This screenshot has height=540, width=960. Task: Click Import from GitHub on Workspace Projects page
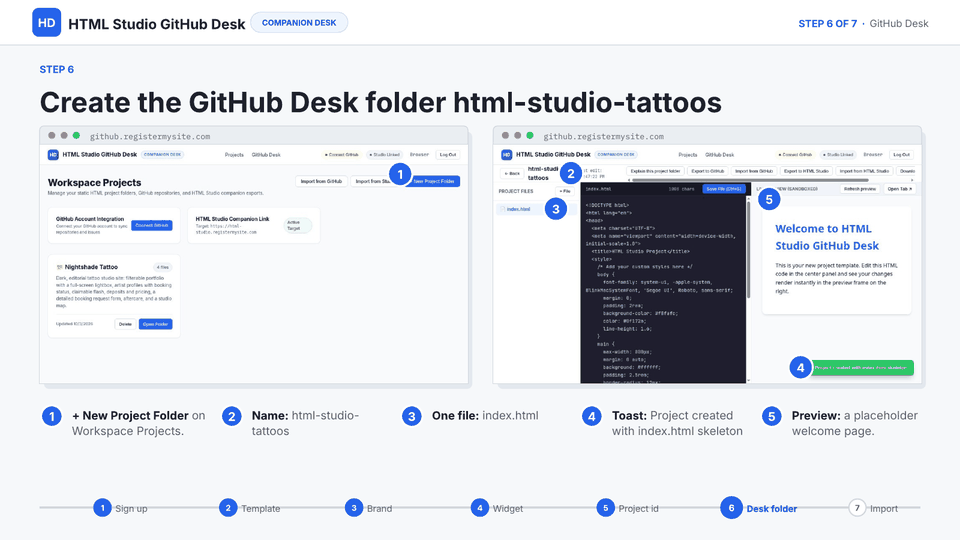321,181
